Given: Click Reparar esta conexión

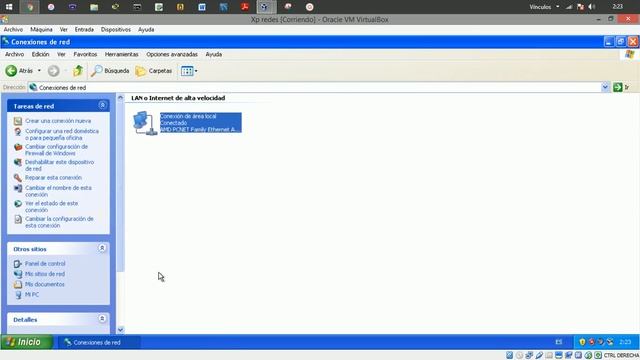Looking at the screenshot, I should click(x=53, y=178).
